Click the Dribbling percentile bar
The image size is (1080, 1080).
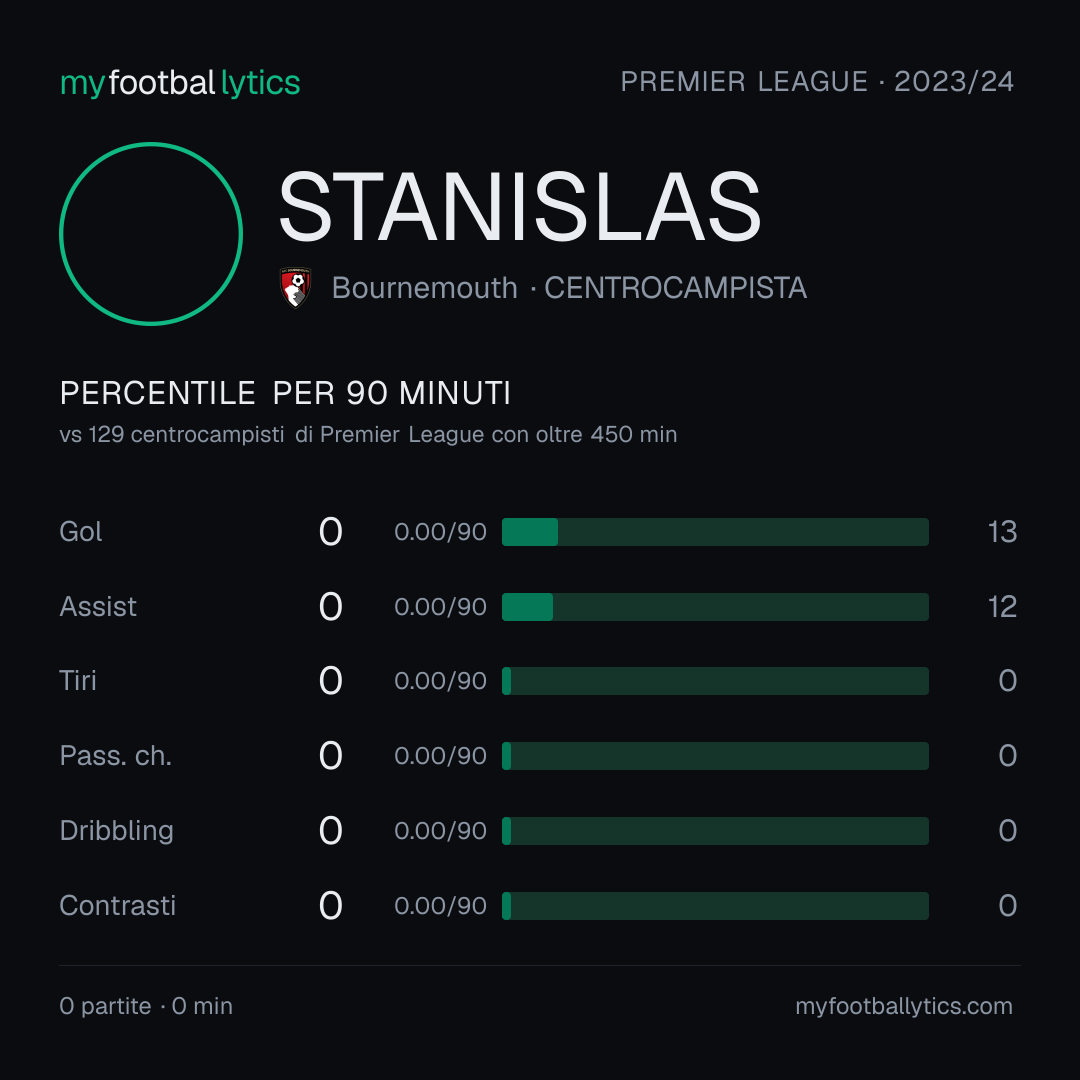[x=715, y=831]
